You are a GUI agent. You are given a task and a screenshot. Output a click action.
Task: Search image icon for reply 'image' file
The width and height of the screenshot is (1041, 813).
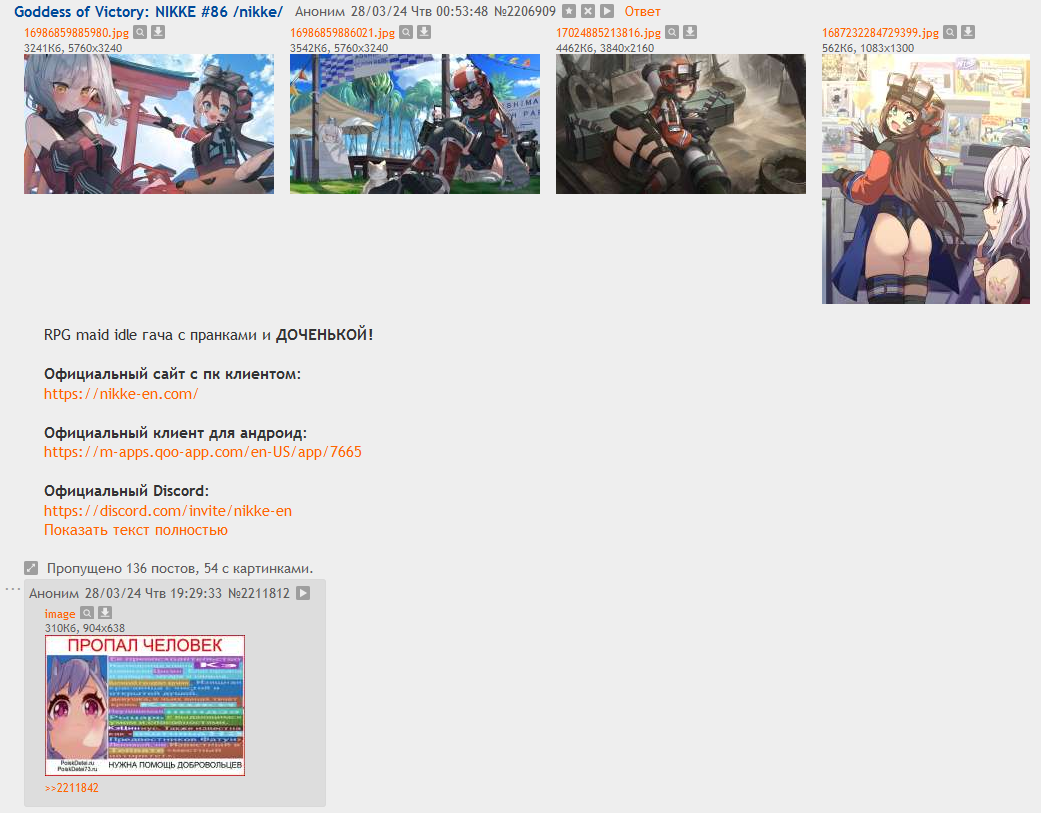coord(87,613)
